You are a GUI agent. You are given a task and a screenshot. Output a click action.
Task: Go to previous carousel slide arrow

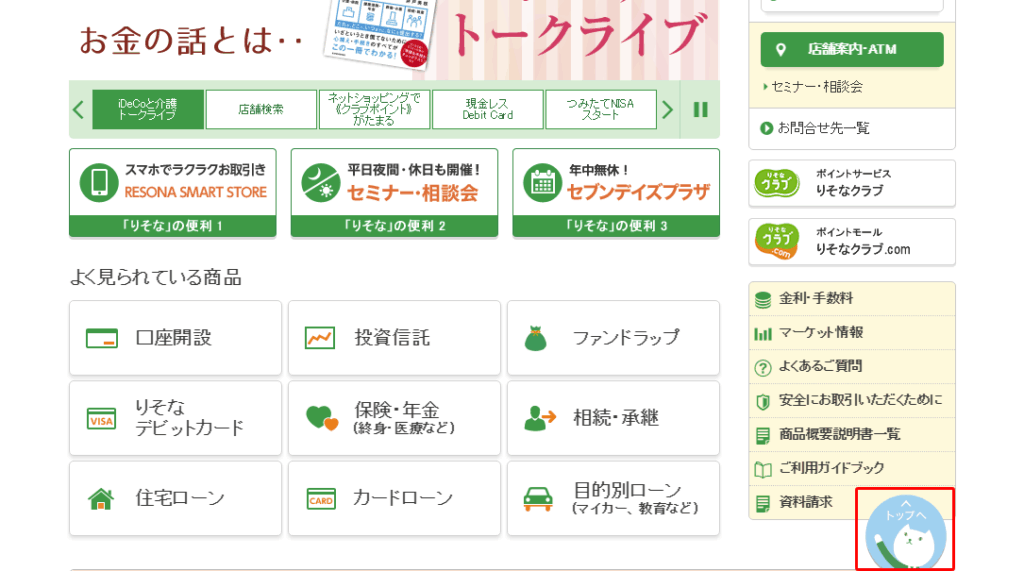click(79, 110)
